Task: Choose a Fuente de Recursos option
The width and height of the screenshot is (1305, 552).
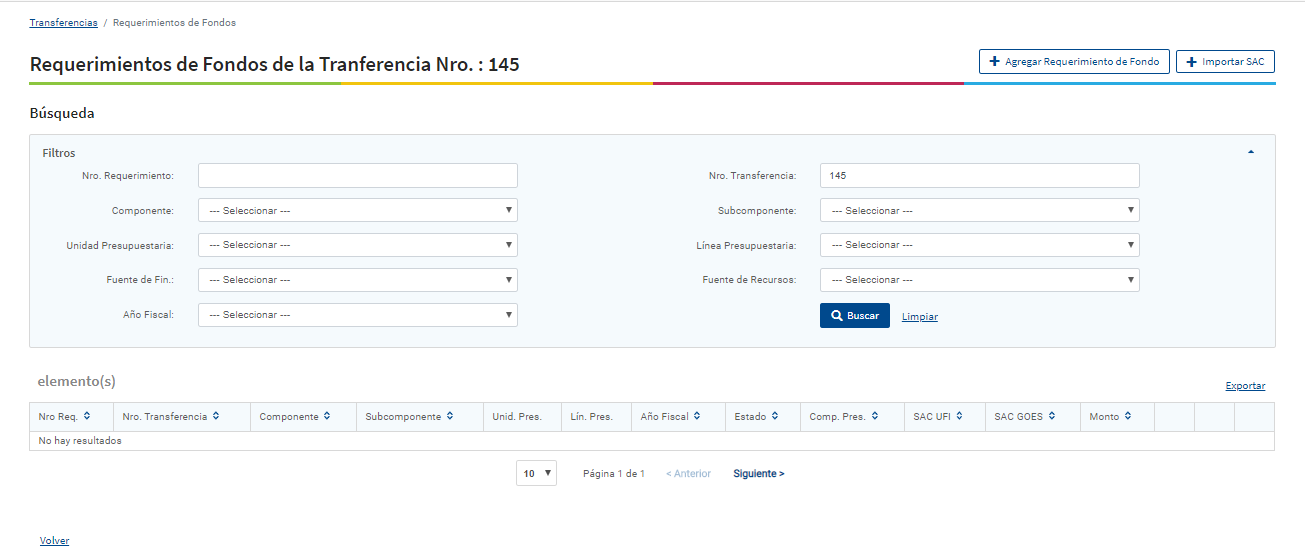Action: [979, 280]
